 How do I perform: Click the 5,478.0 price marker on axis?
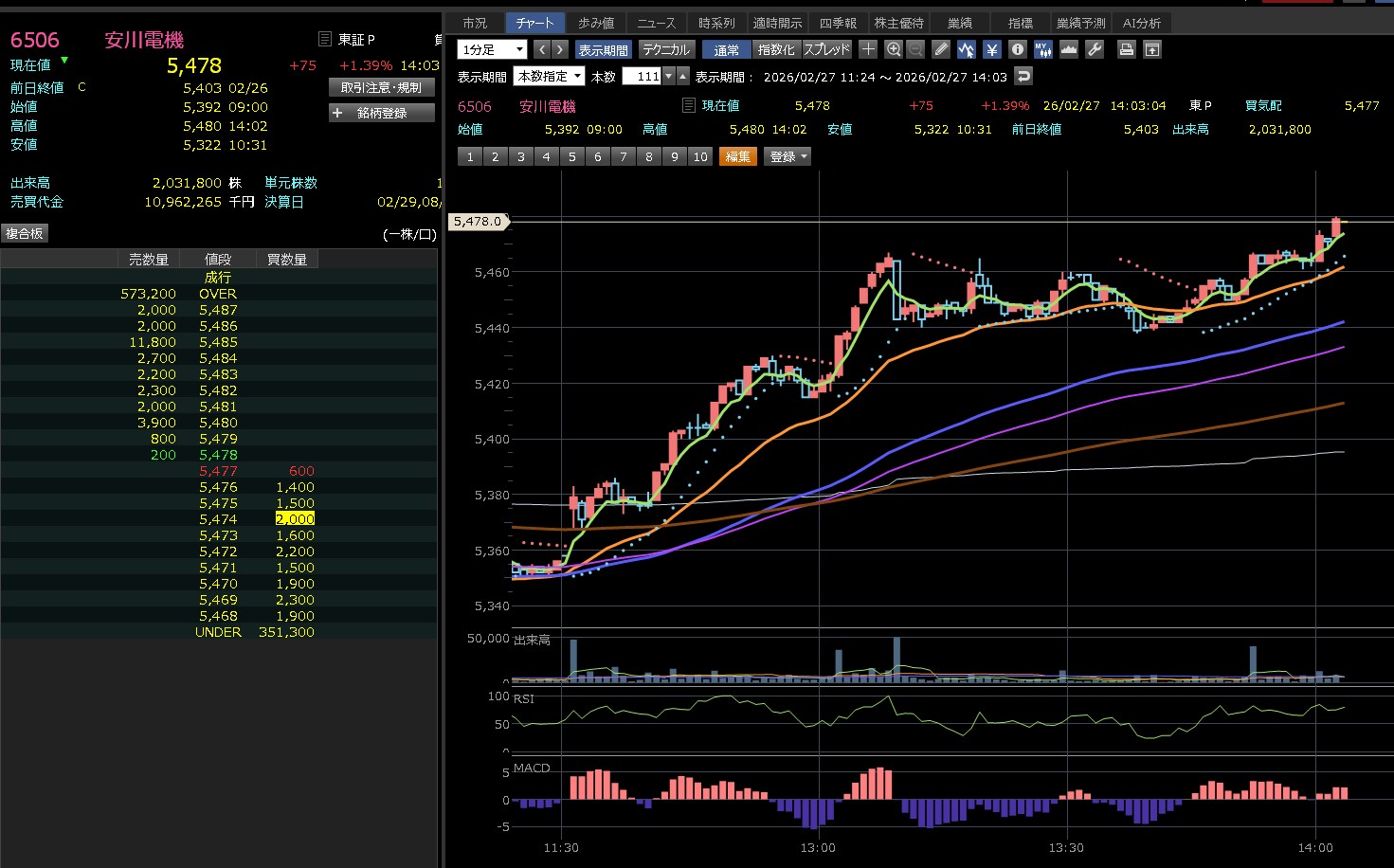(x=478, y=221)
